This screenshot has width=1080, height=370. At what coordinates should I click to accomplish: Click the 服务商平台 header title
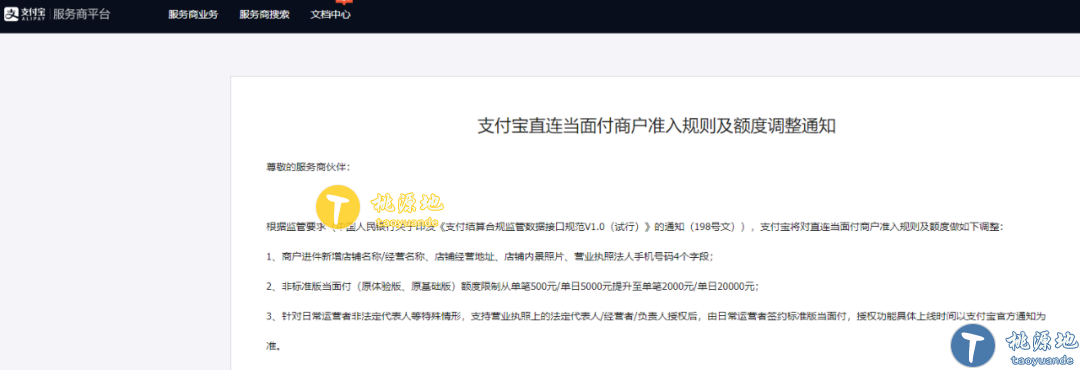tap(81, 14)
